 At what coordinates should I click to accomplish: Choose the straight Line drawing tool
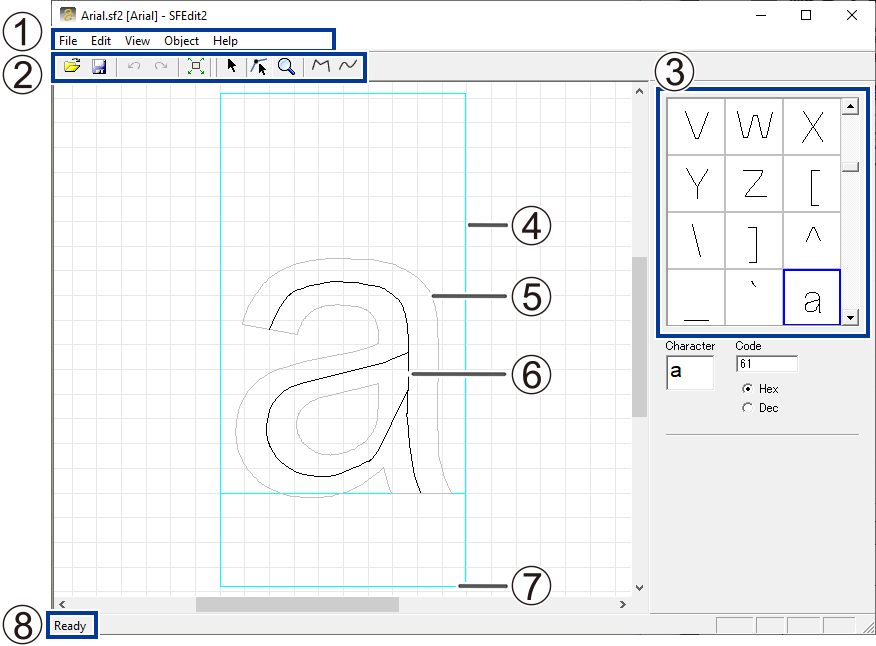tap(321, 66)
